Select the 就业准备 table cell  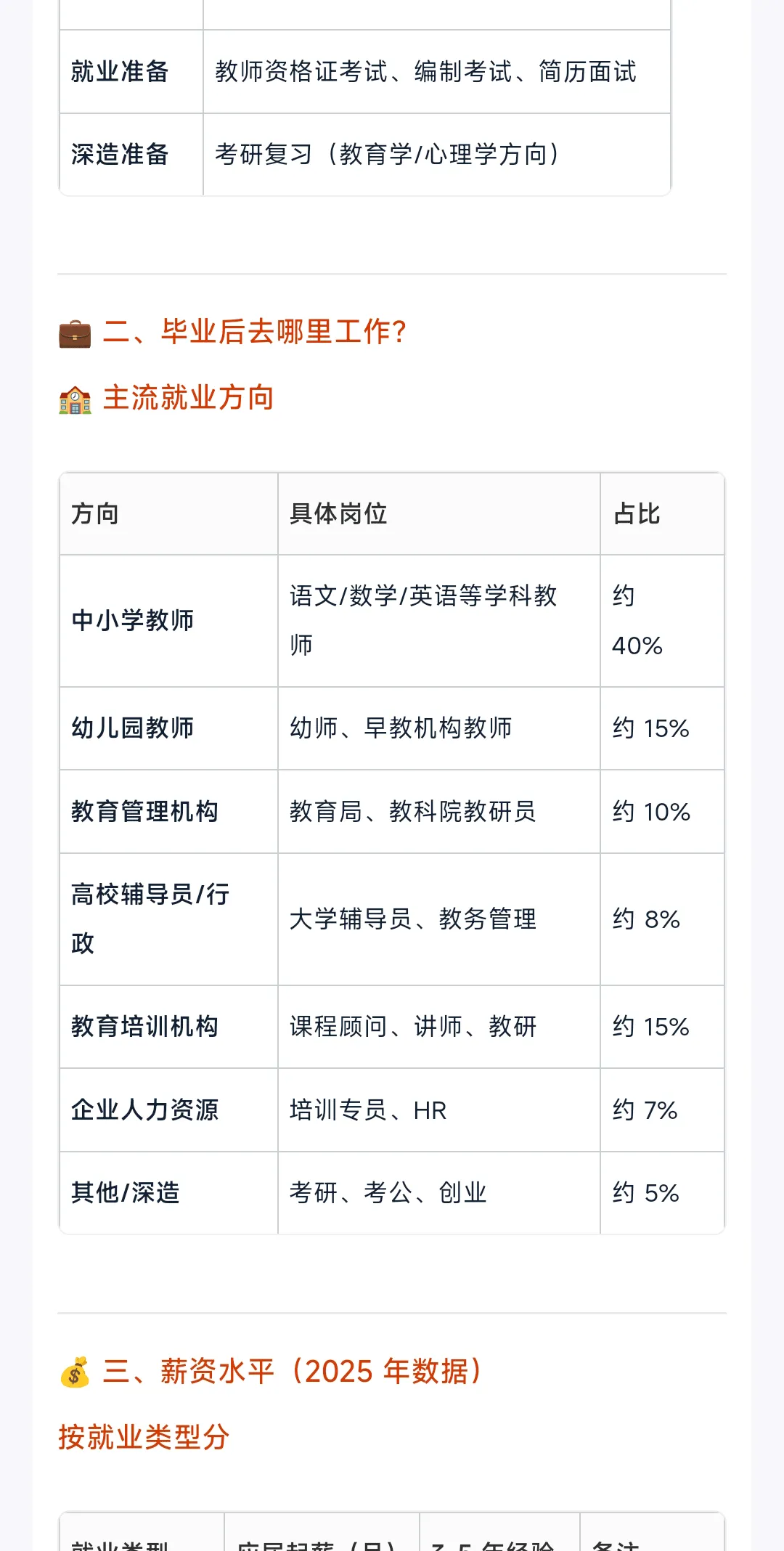[x=131, y=72]
